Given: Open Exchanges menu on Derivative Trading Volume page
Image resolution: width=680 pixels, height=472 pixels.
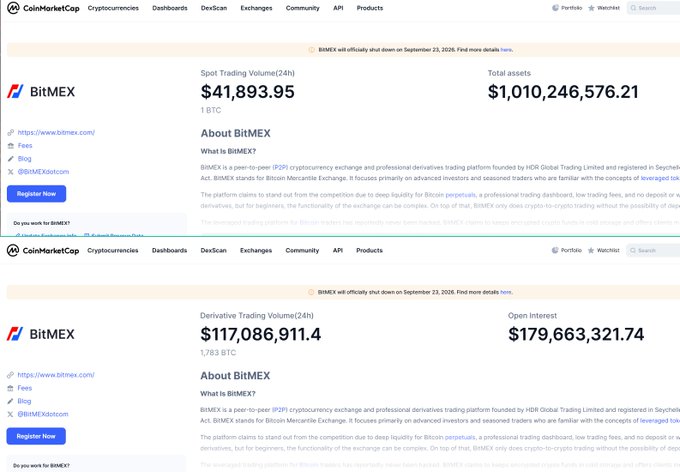Looking at the screenshot, I should click(256, 251).
